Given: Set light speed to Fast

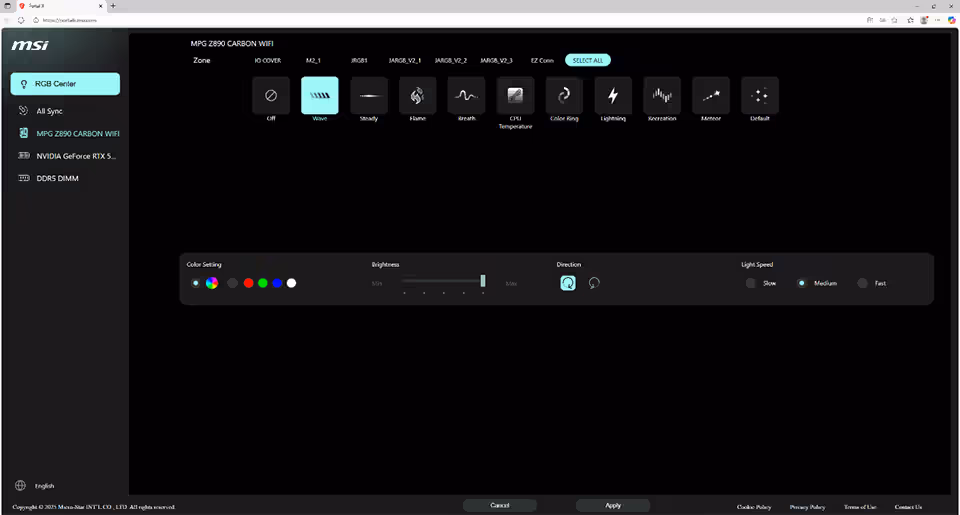Looking at the screenshot, I should click(862, 283).
